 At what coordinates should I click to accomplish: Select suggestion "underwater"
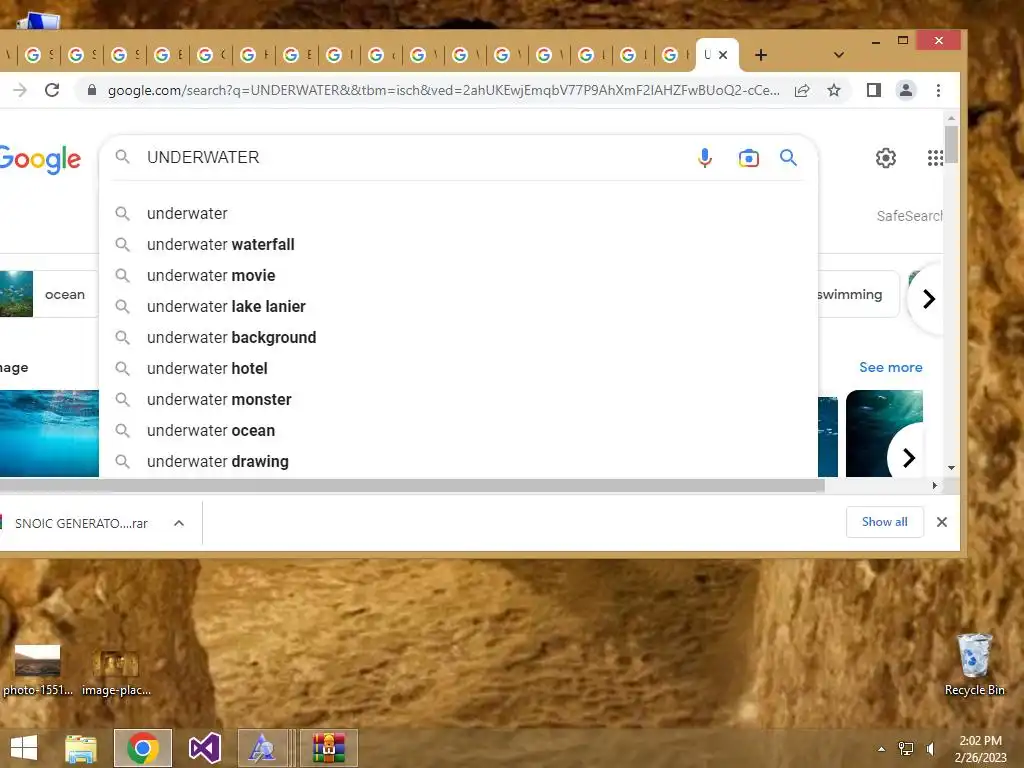click(x=187, y=214)
